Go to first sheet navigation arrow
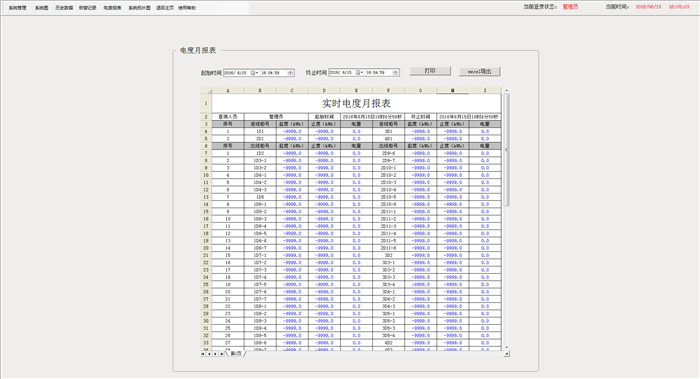700x379 pixels. point(203,354)
